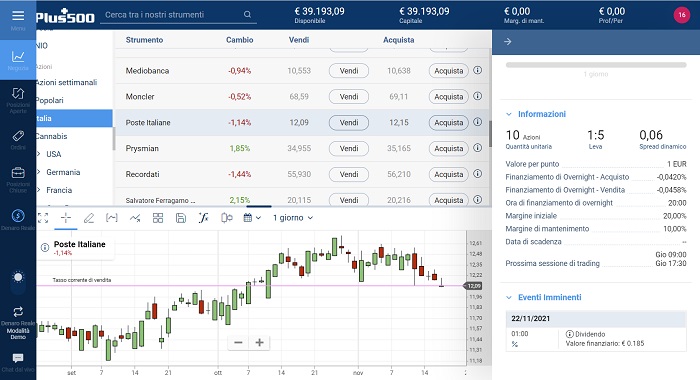Viewport: 700px width, 380px height.
Task: Zoom out the chart with minus button
Action: [x=238, y=342]
